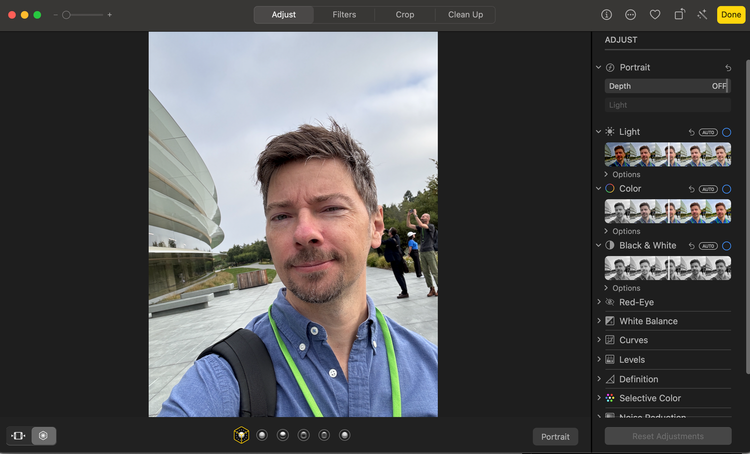Open the photo Info panel

pos(606,15)
